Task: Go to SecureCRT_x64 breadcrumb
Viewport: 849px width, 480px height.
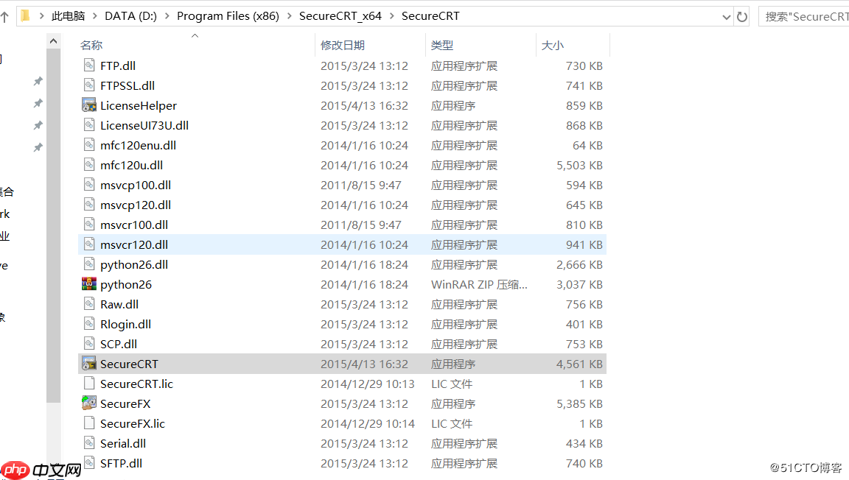Action: [340, 16]
